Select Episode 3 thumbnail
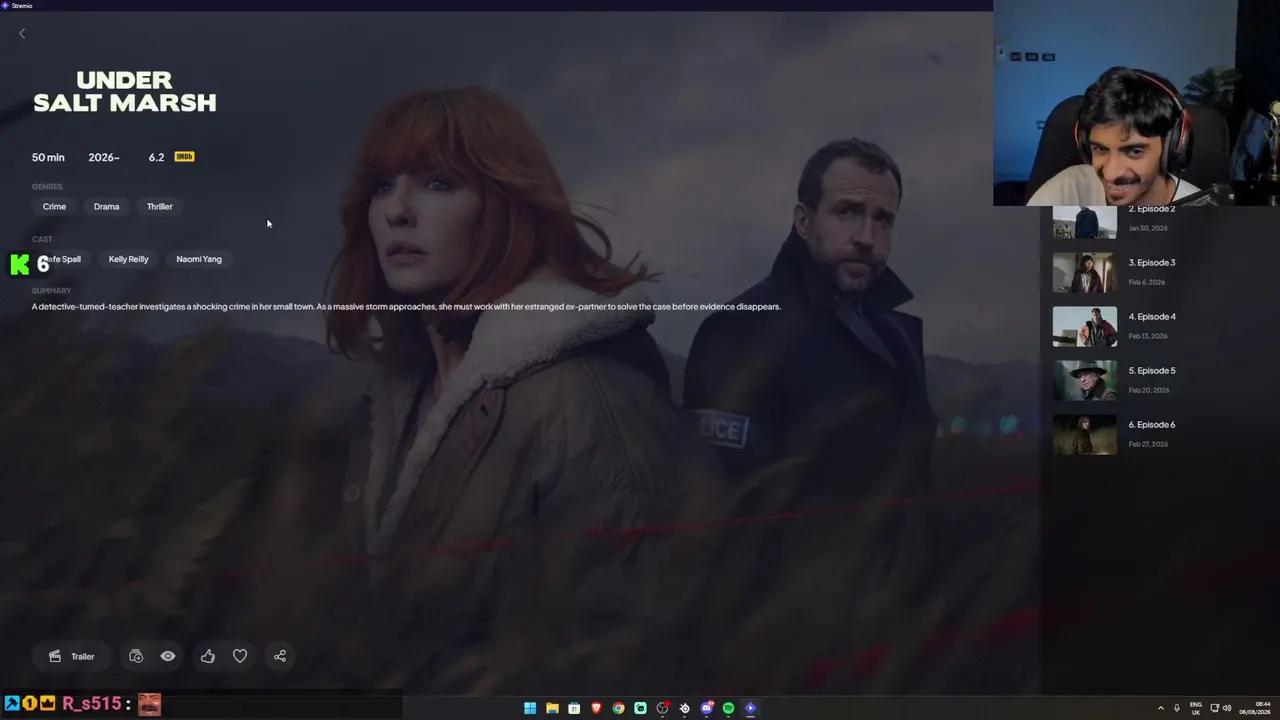This screenshot has height=720, width=1280. tap(1084, 272)
